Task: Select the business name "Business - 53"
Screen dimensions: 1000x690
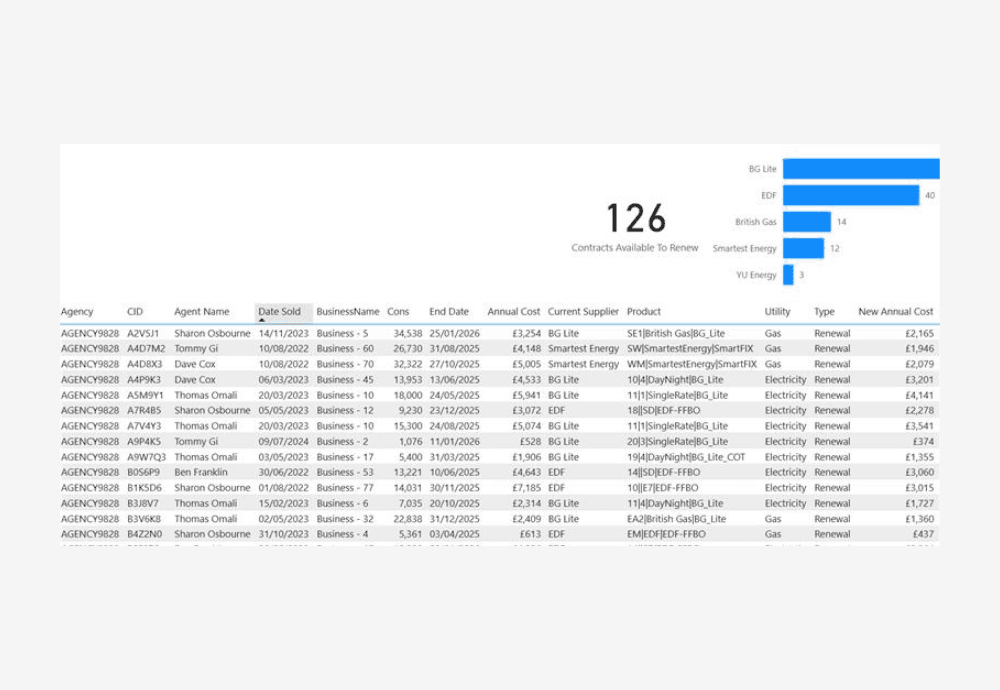Action: (345, 473)
